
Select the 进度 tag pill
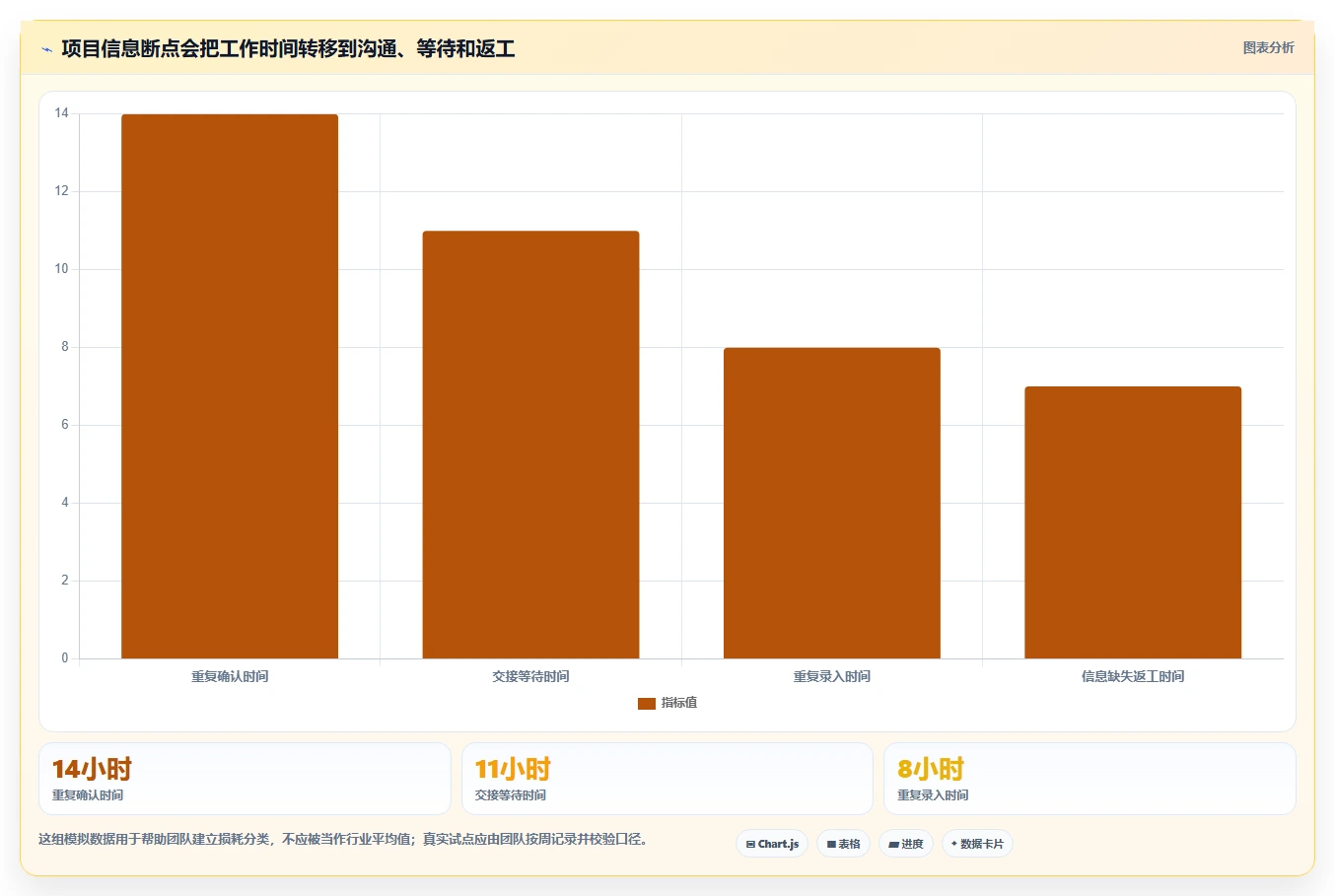905,844
